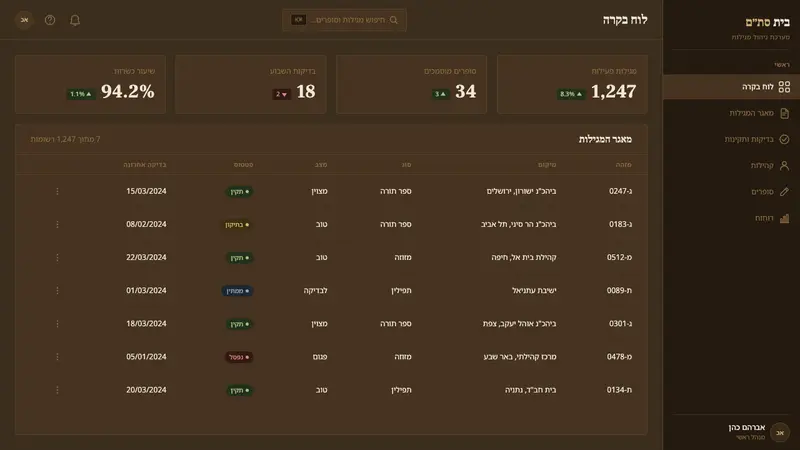Image resolution: width=800 pixels, height=450 pixels.
Task: Open מאגר המגילות in the sidebar
Action: pos(731,113)
